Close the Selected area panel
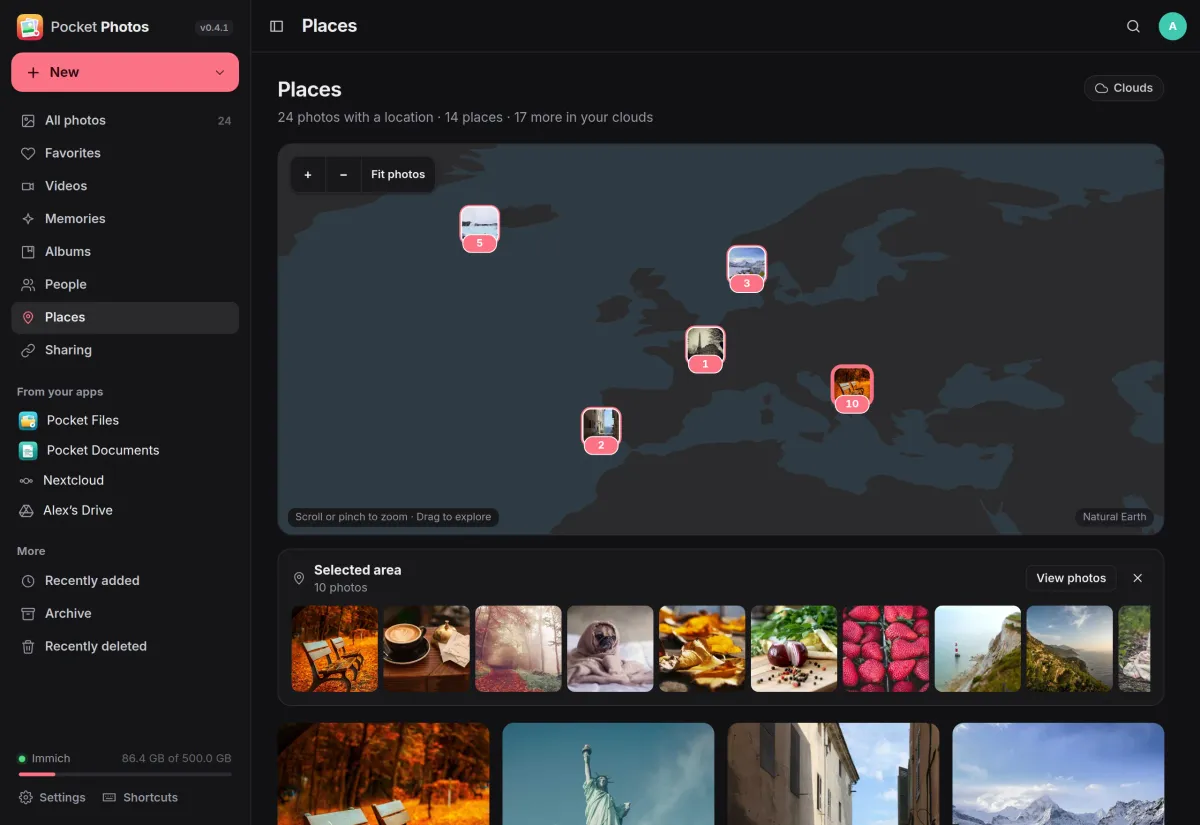This screenshot has height=825, width=1200. click(x=1137, y=578)
